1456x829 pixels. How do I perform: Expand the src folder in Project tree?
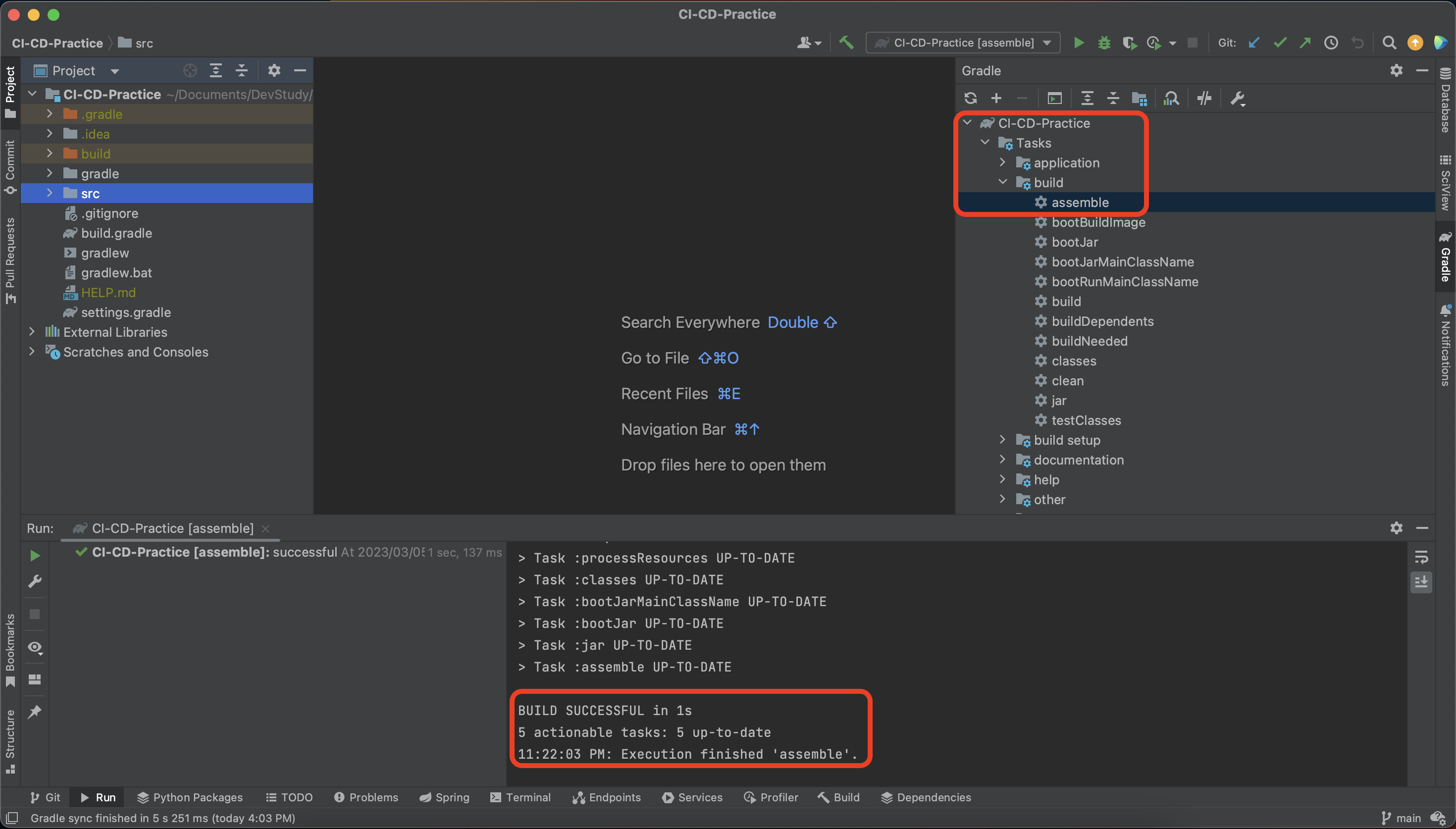(50, 193)
